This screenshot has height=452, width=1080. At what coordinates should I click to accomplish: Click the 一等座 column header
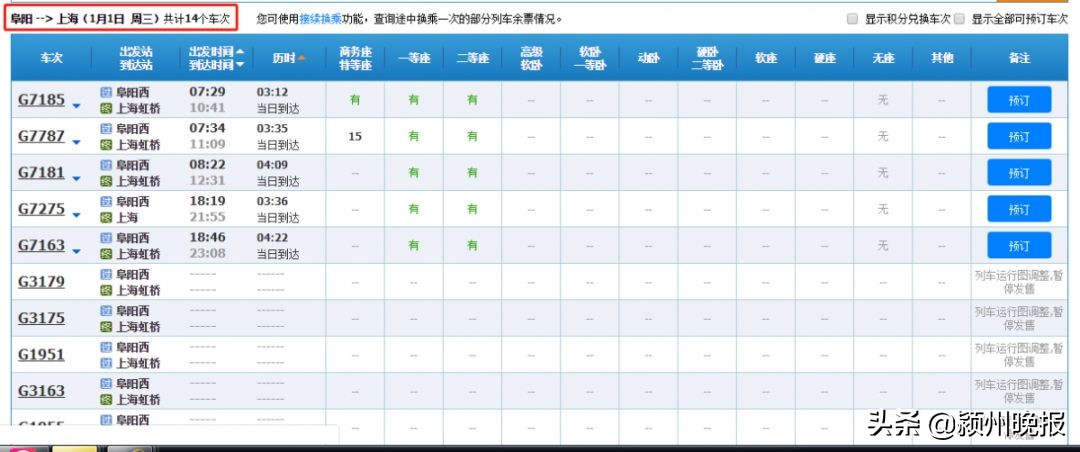(413, 58)
